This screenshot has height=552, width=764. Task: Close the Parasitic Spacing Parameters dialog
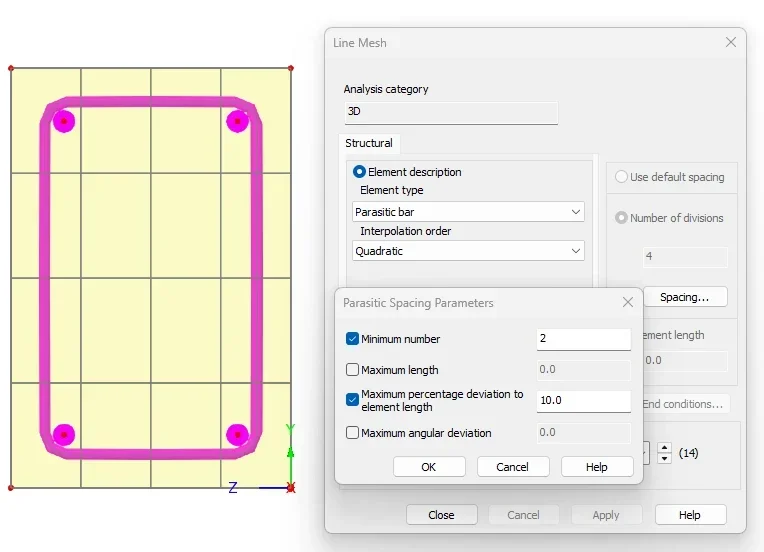point(627,302)
